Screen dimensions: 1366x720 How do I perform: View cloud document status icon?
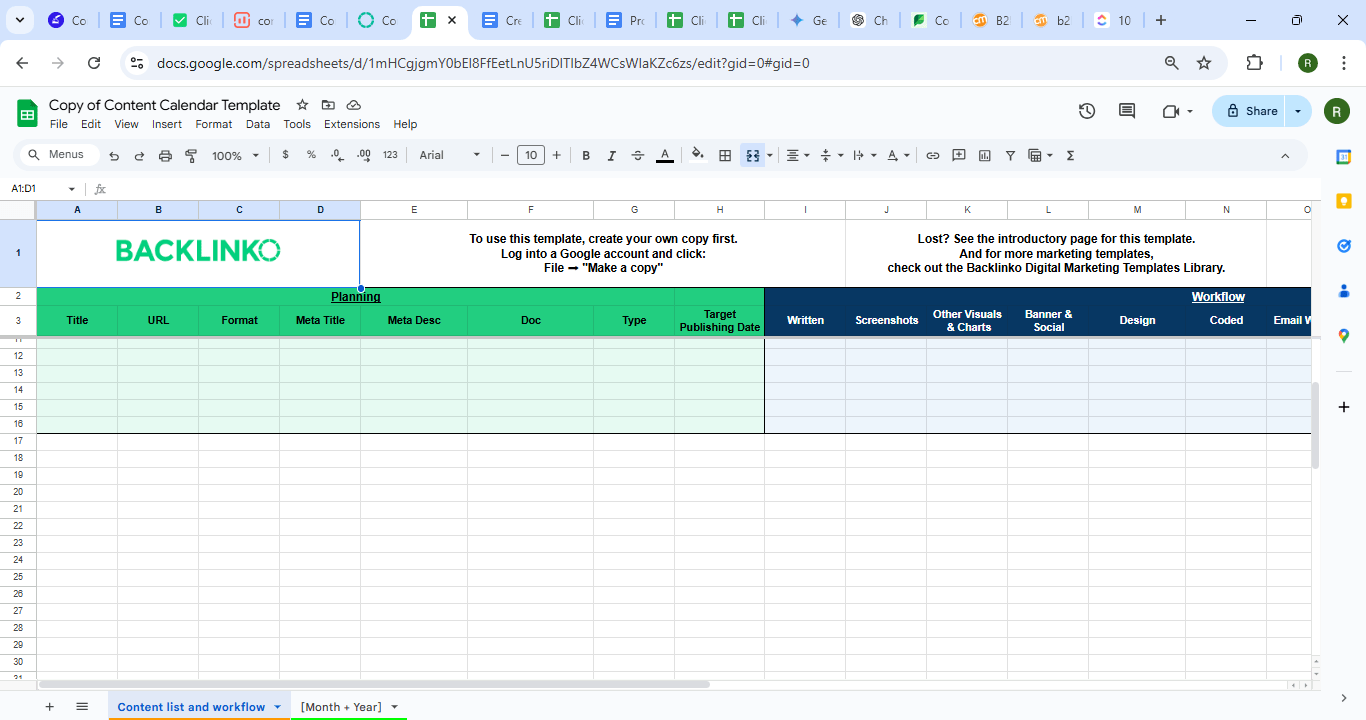click(x=354, y=105)
